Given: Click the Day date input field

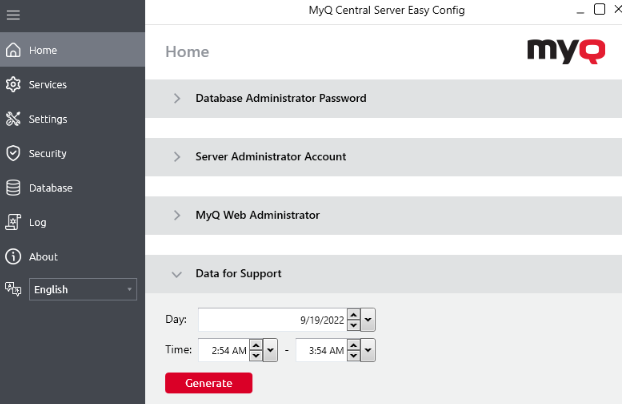Looking at the screenshot, I should coord(270,320).
